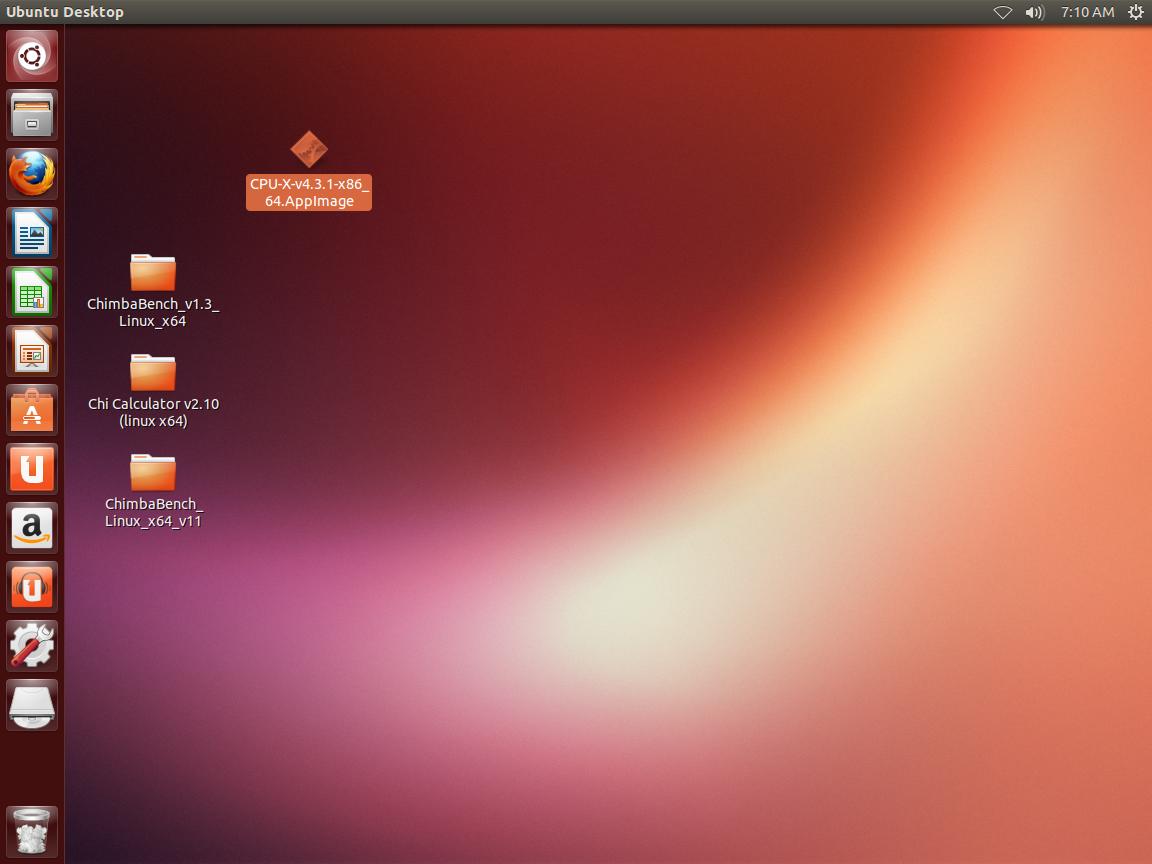Open Ubuntu One from the launcher
This screenshot has width=1152, height=864.
click(x=32, y=469)
